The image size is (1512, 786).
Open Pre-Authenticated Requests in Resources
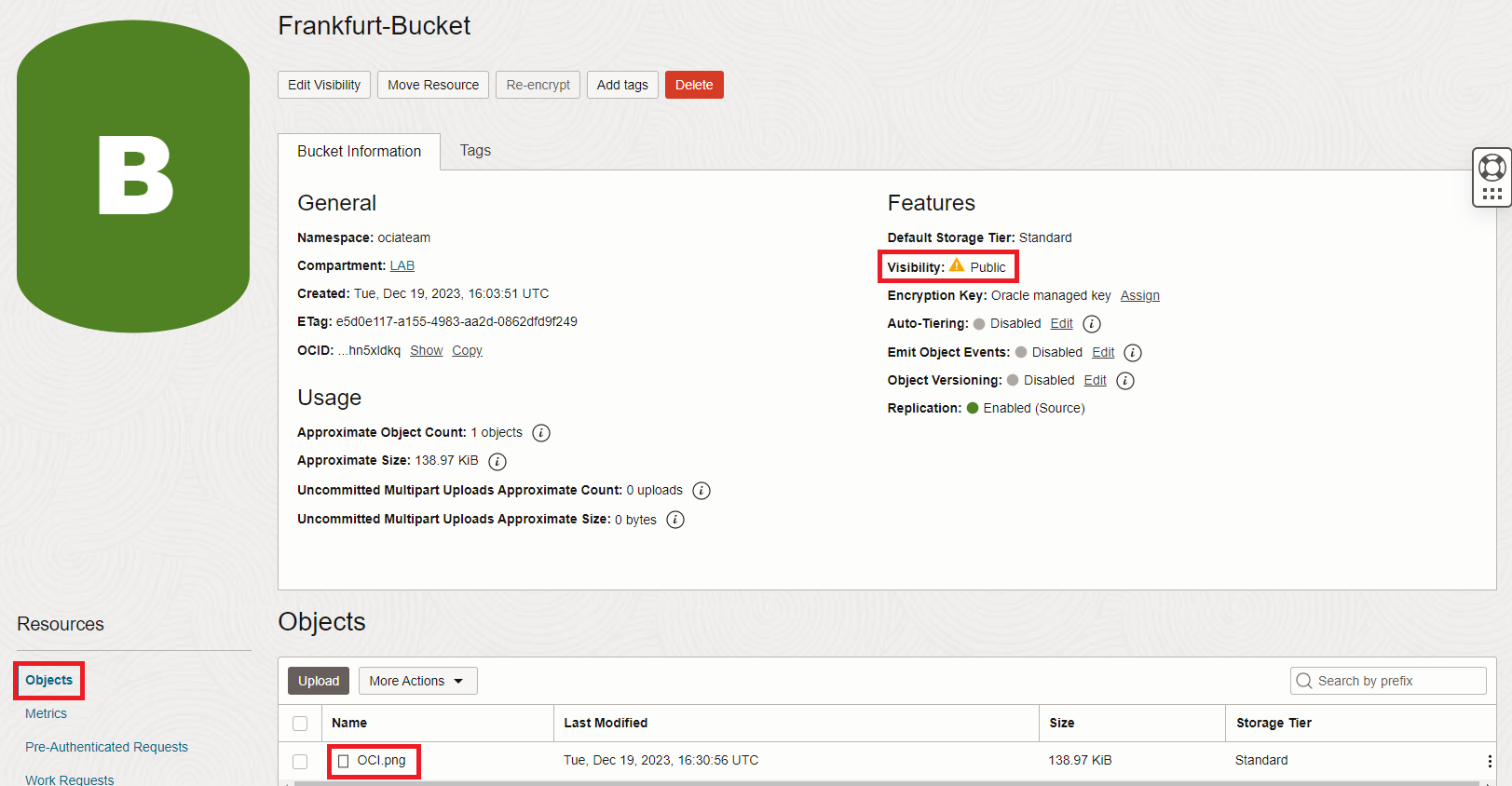106,747
